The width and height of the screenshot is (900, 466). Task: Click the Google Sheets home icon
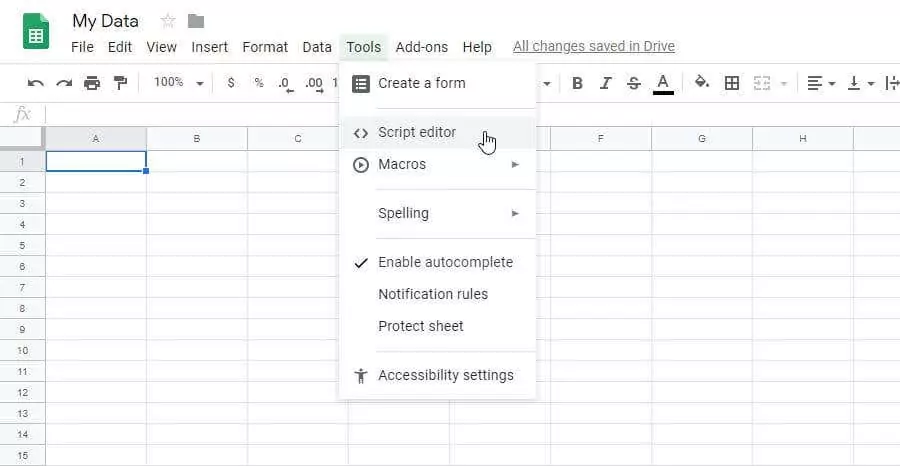tap(36, 31)
